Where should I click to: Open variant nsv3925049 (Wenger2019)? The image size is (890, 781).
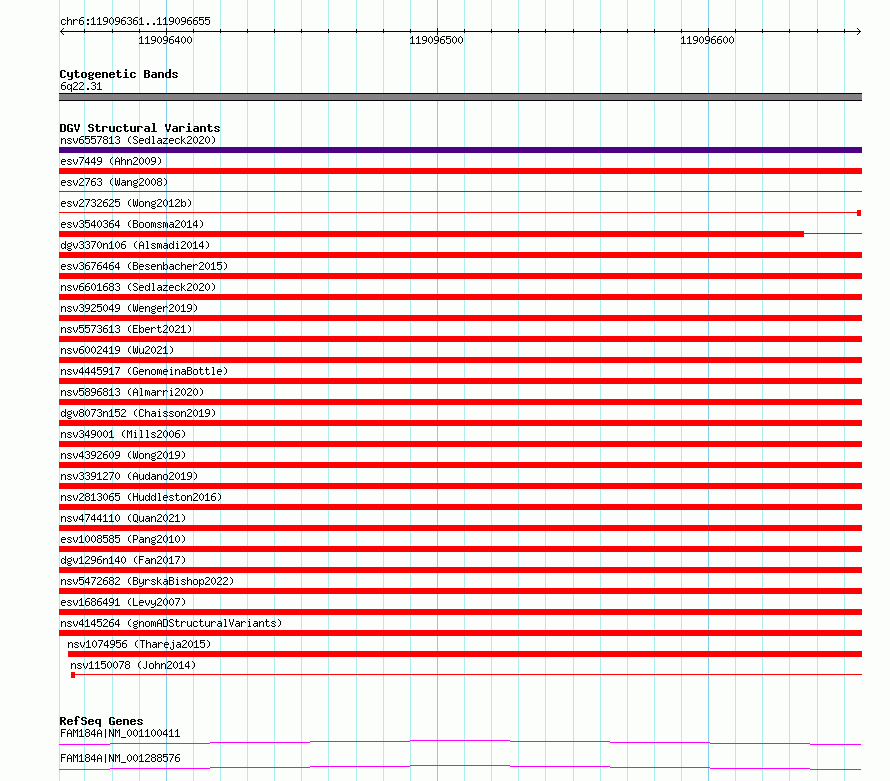point(129,308)
